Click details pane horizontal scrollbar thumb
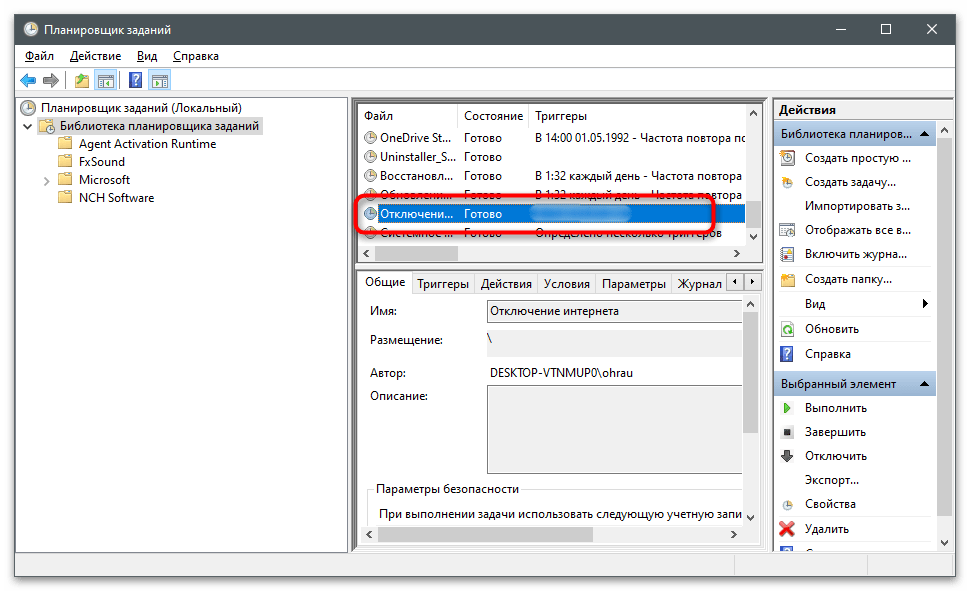 [x=485, y=534]
